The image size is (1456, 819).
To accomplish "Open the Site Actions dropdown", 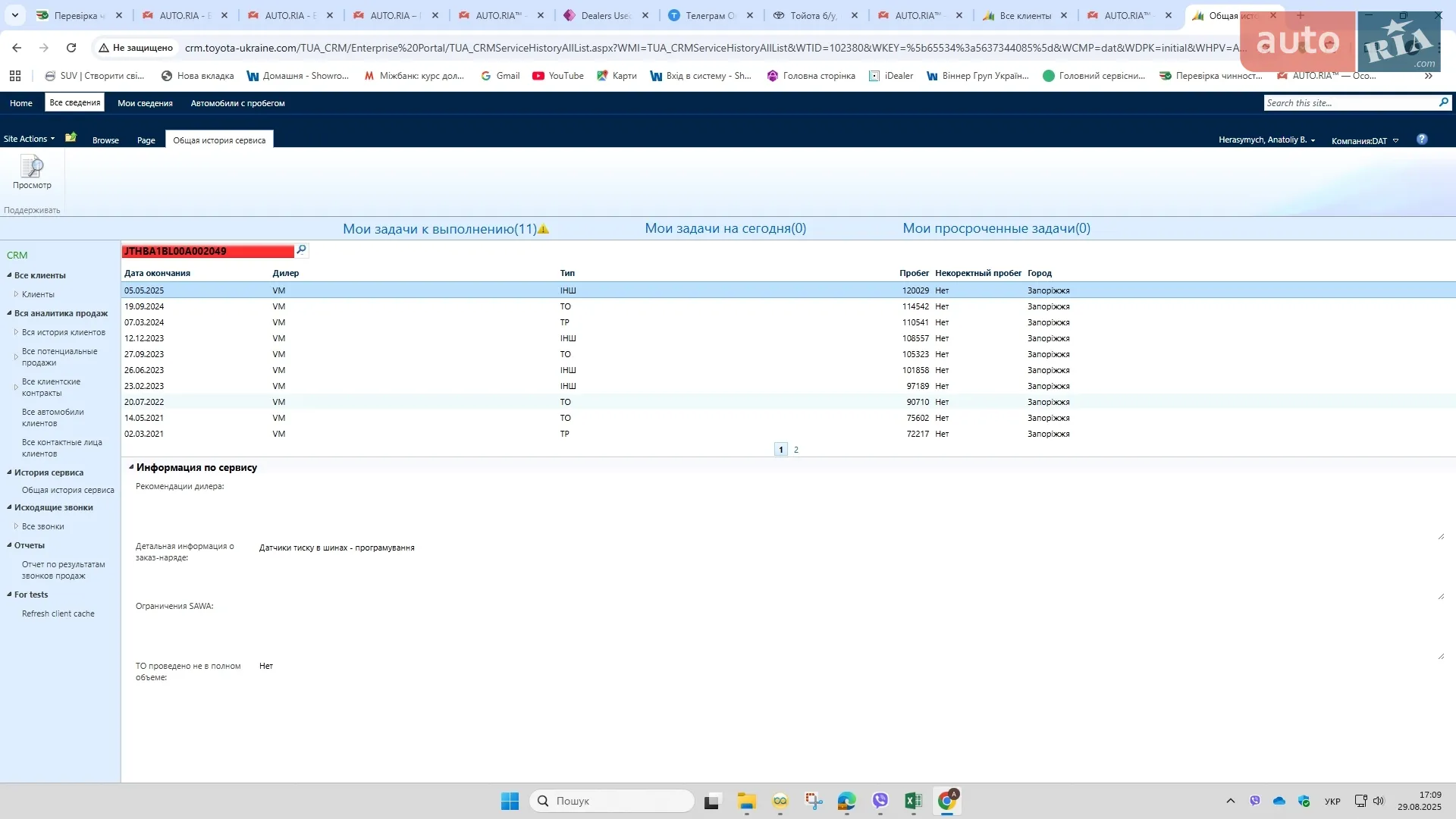I will (30, 139).
